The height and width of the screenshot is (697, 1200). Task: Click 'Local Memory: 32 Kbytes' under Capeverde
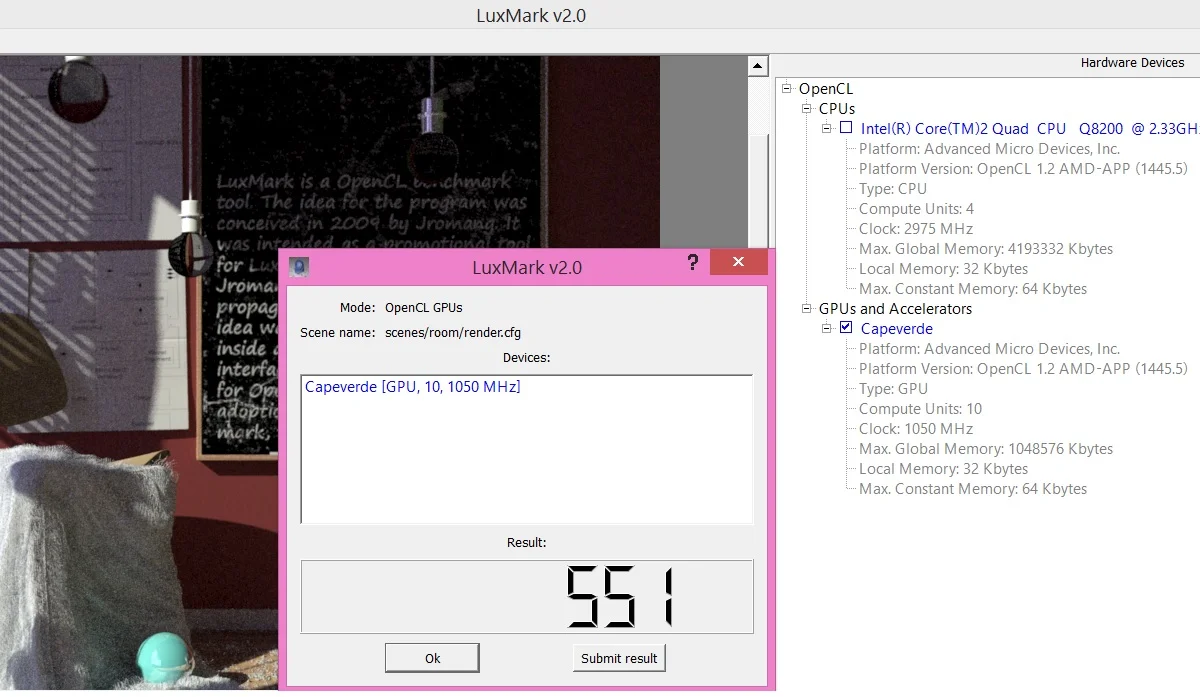(x=943, y=469)
